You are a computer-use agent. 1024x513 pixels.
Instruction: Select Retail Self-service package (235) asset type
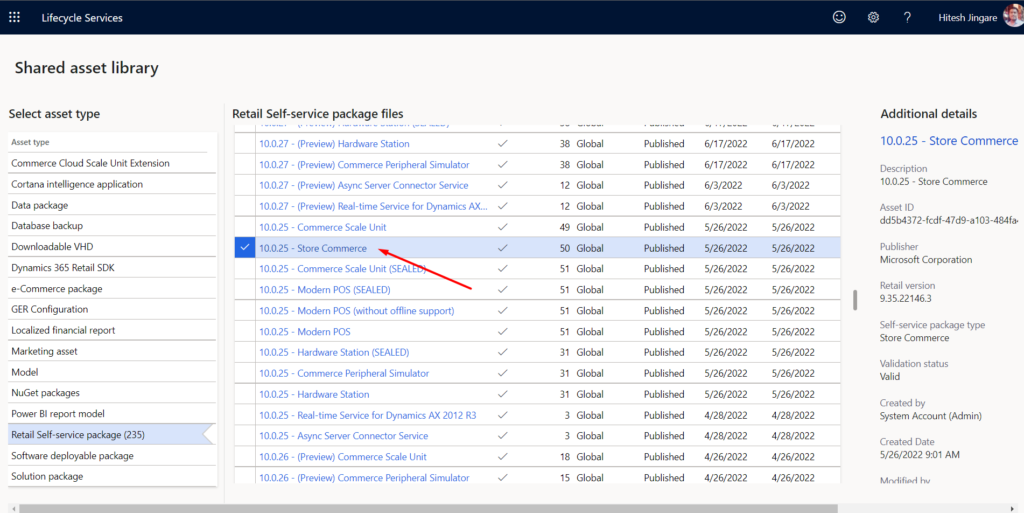point(112,435)
